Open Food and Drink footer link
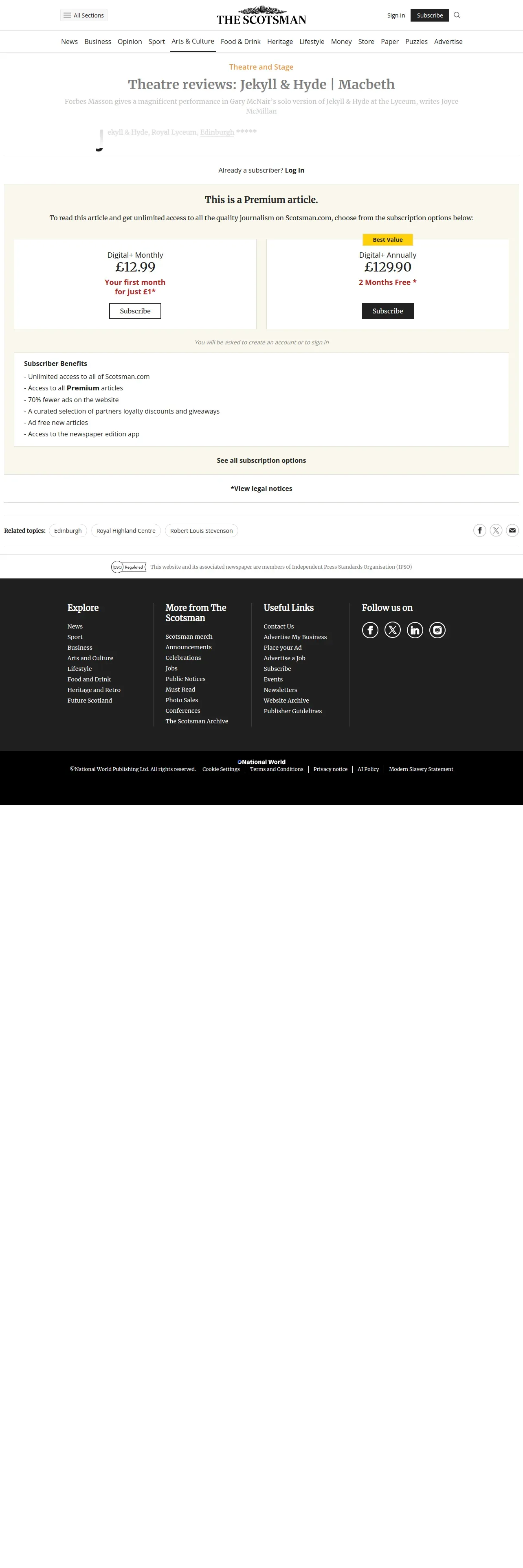523x1568 pixels. (x=89, y=679)
